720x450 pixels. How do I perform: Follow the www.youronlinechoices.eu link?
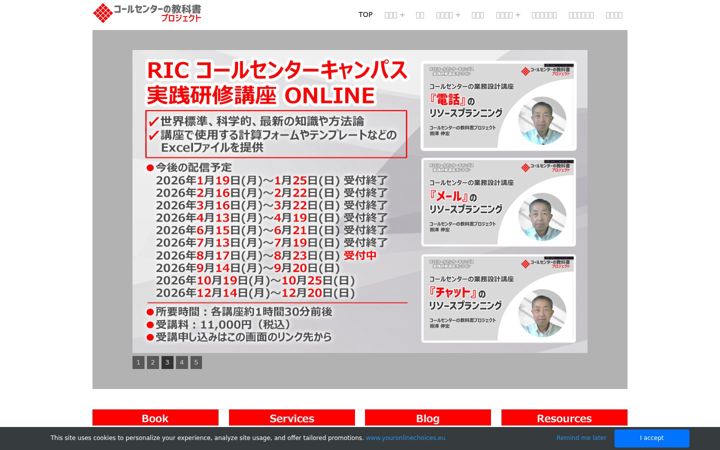(x=405, y=438)
